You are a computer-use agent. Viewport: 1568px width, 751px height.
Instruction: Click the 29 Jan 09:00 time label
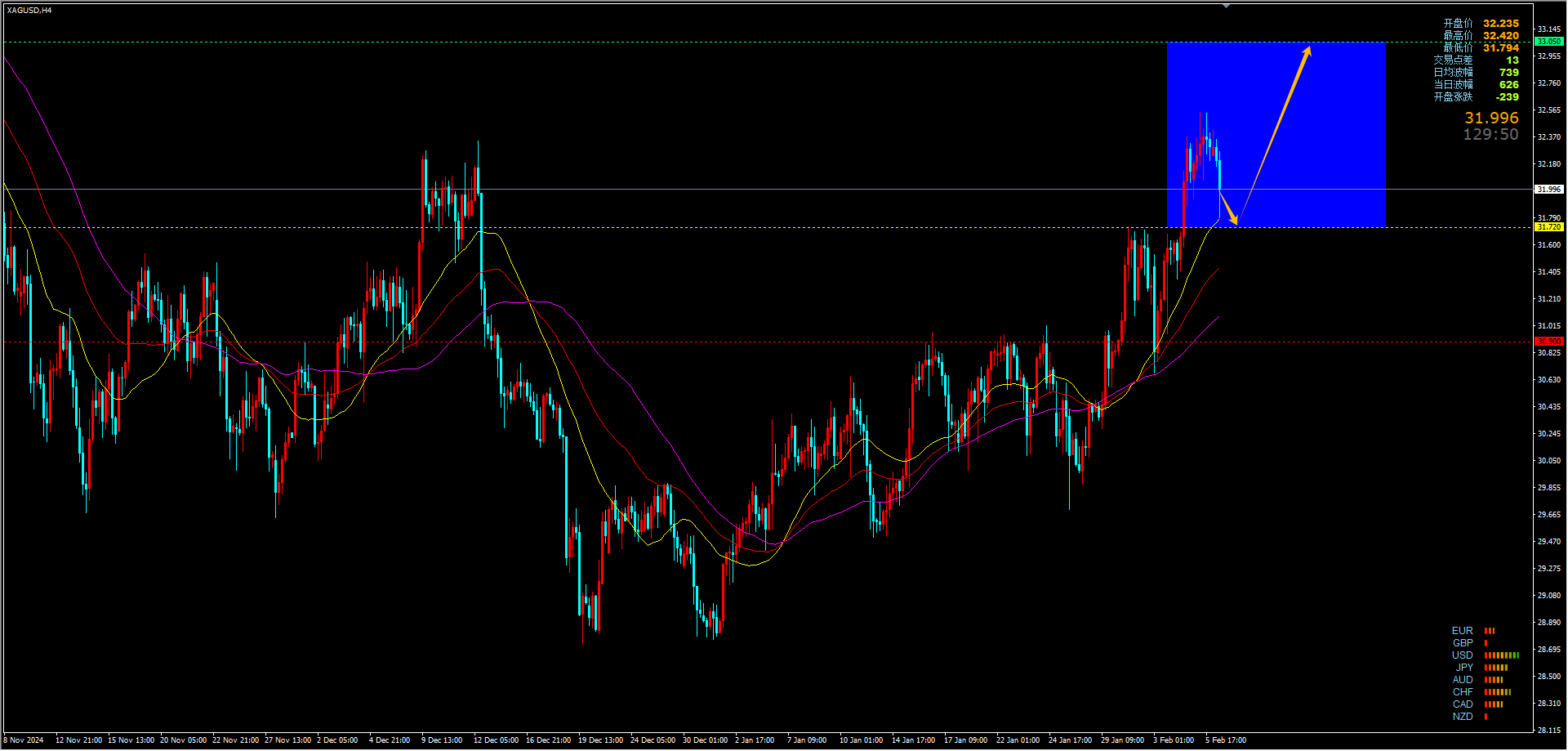point(1123,740)
